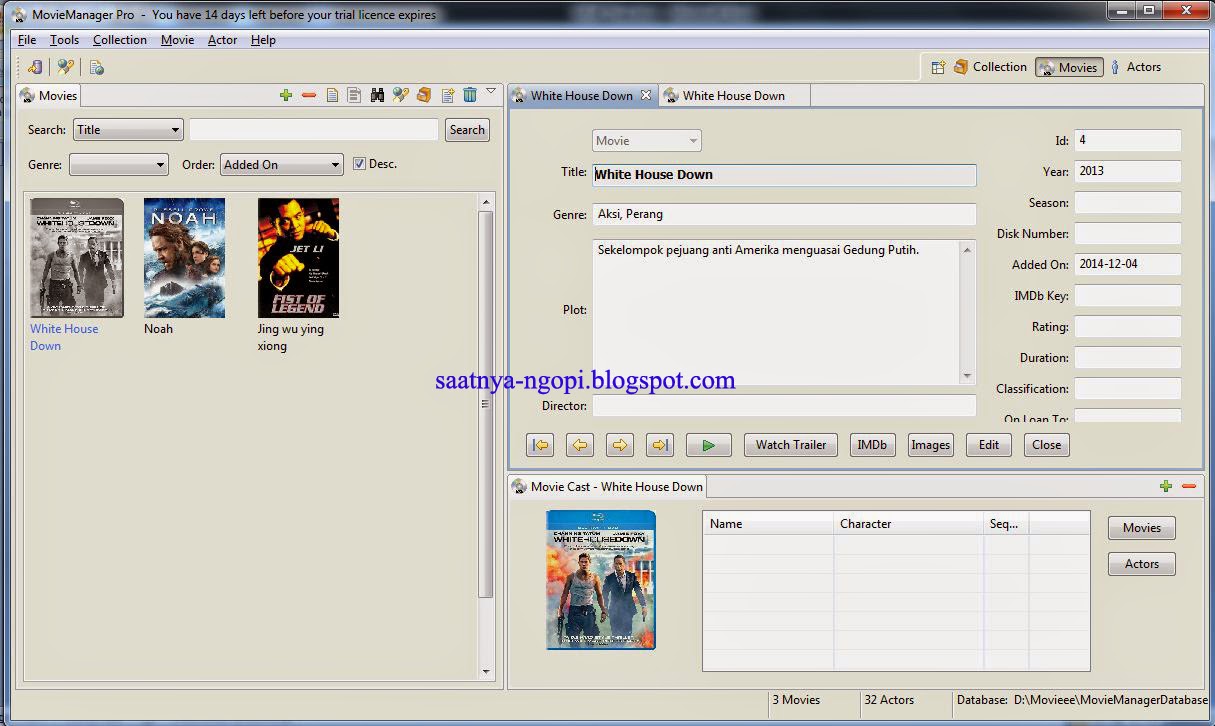Viewport: 1215px width, 726px height.
Task: Select the Noah movie poster thumbnail
Action: coord(184,258)
